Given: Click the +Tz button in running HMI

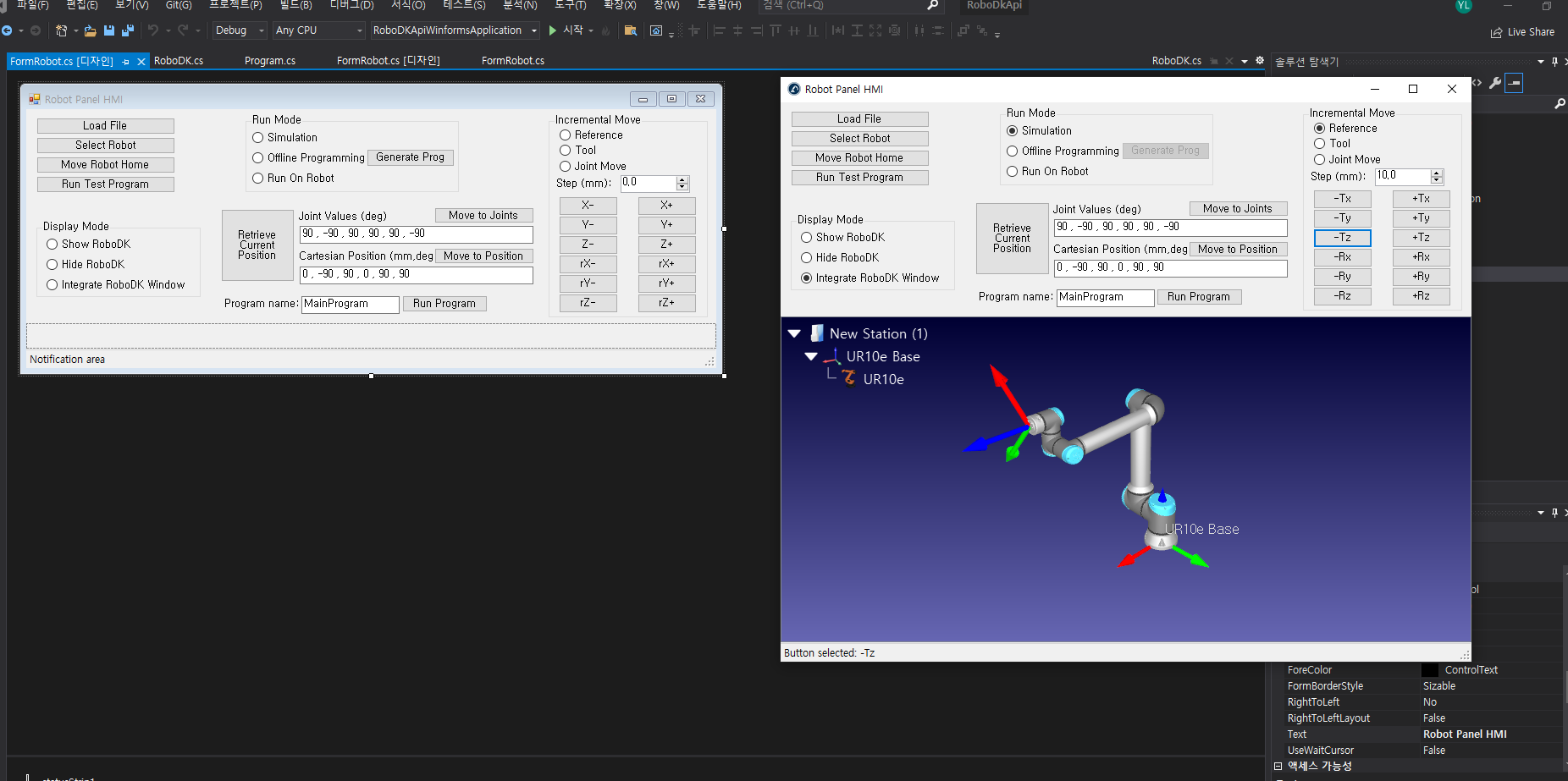Looking at the screenshot, I should pos(1421,238).
